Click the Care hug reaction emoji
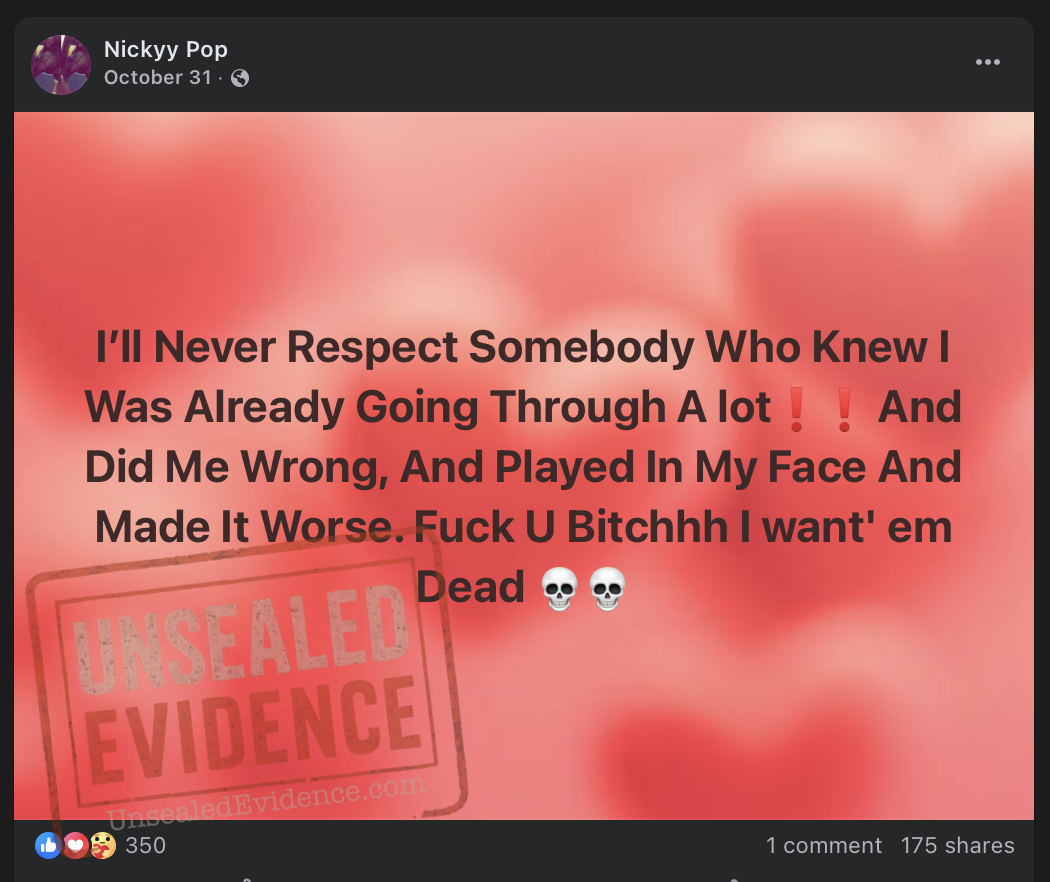The image size is (1050, 882). [102, 845]
